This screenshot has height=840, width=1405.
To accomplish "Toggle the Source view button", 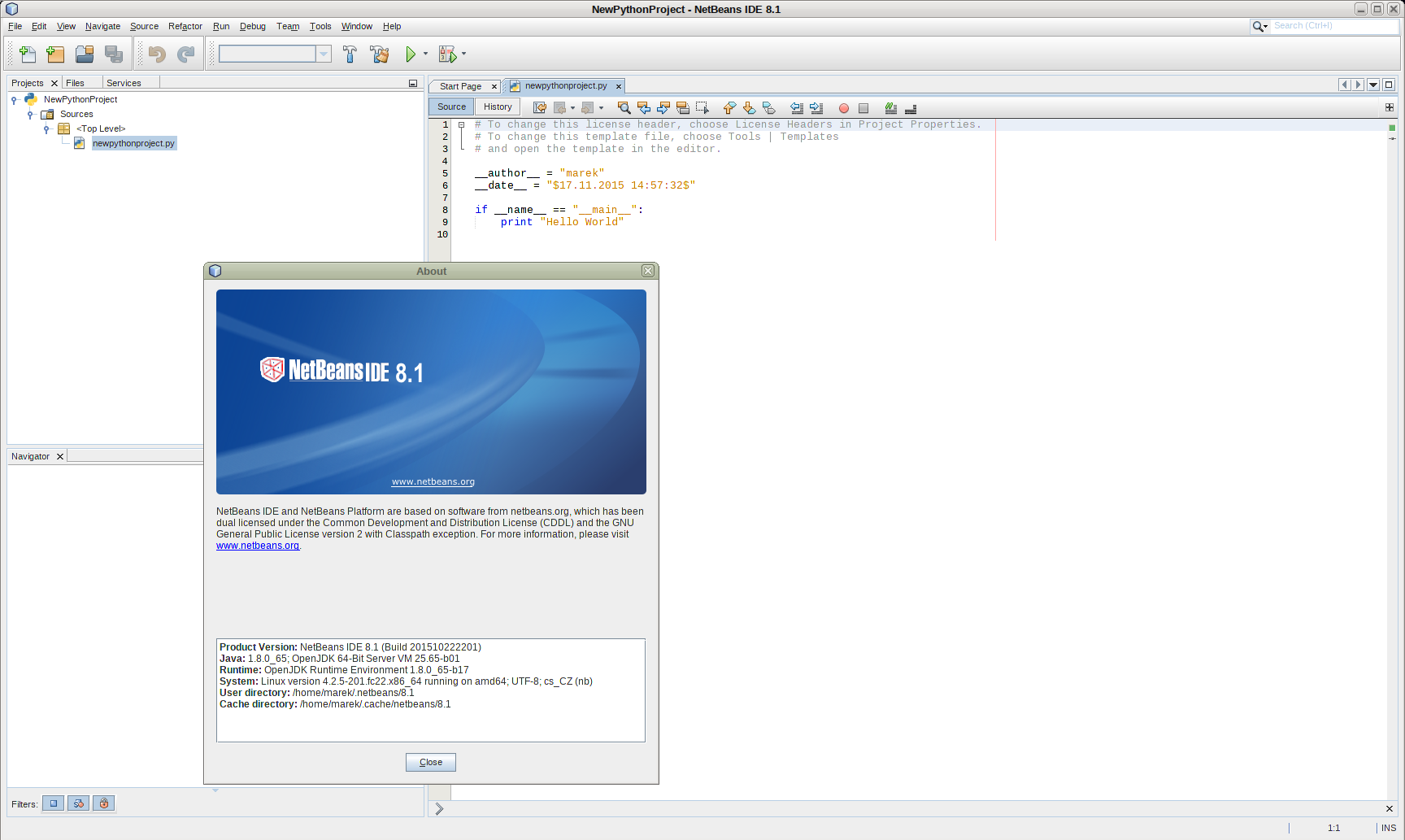I will pyautogui.click(x=451, y=107).
